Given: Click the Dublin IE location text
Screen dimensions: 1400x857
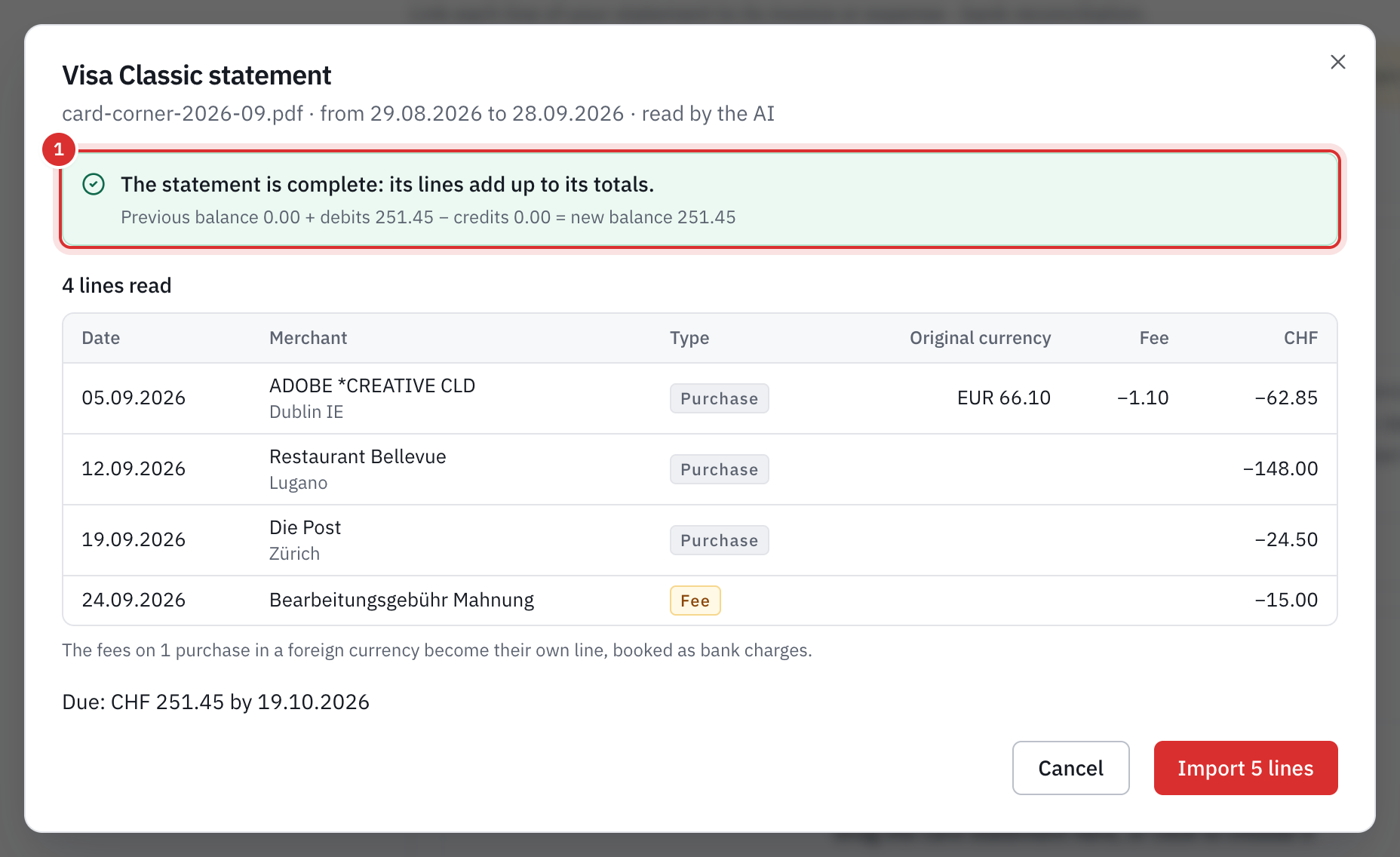Looking at the screenshot, I should click(x=306, y=412).
